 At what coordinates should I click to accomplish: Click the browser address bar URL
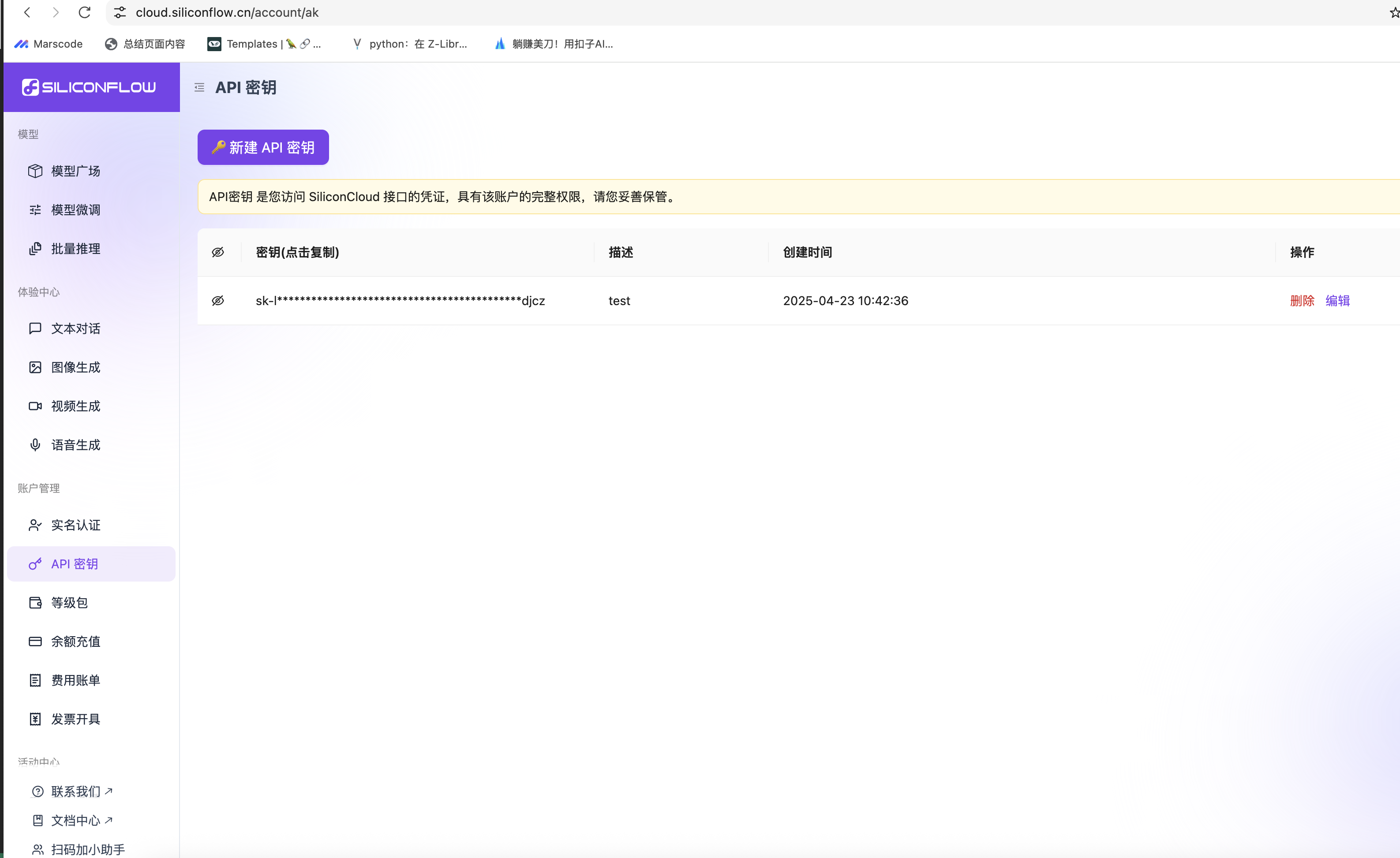tap(227, 12)
